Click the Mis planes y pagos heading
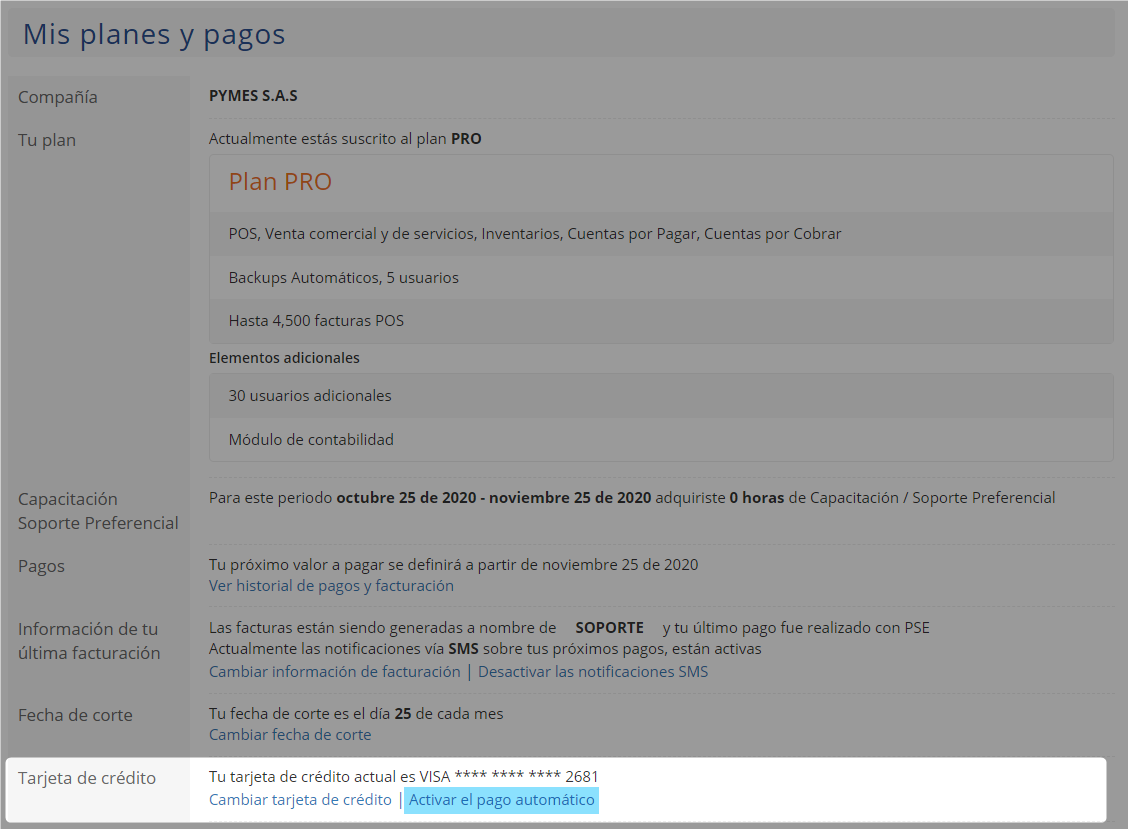The width and height of the screenshot is (1128, 829). click(x=154, y=35)
